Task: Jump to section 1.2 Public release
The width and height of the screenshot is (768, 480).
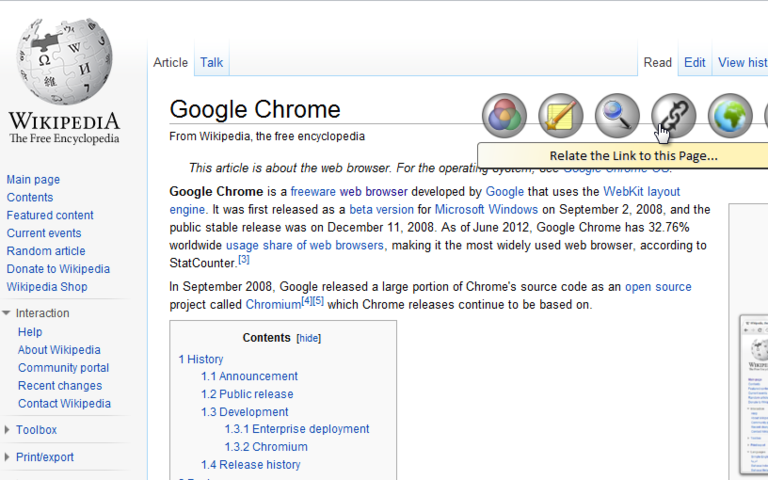Action: tap(247, 394)
